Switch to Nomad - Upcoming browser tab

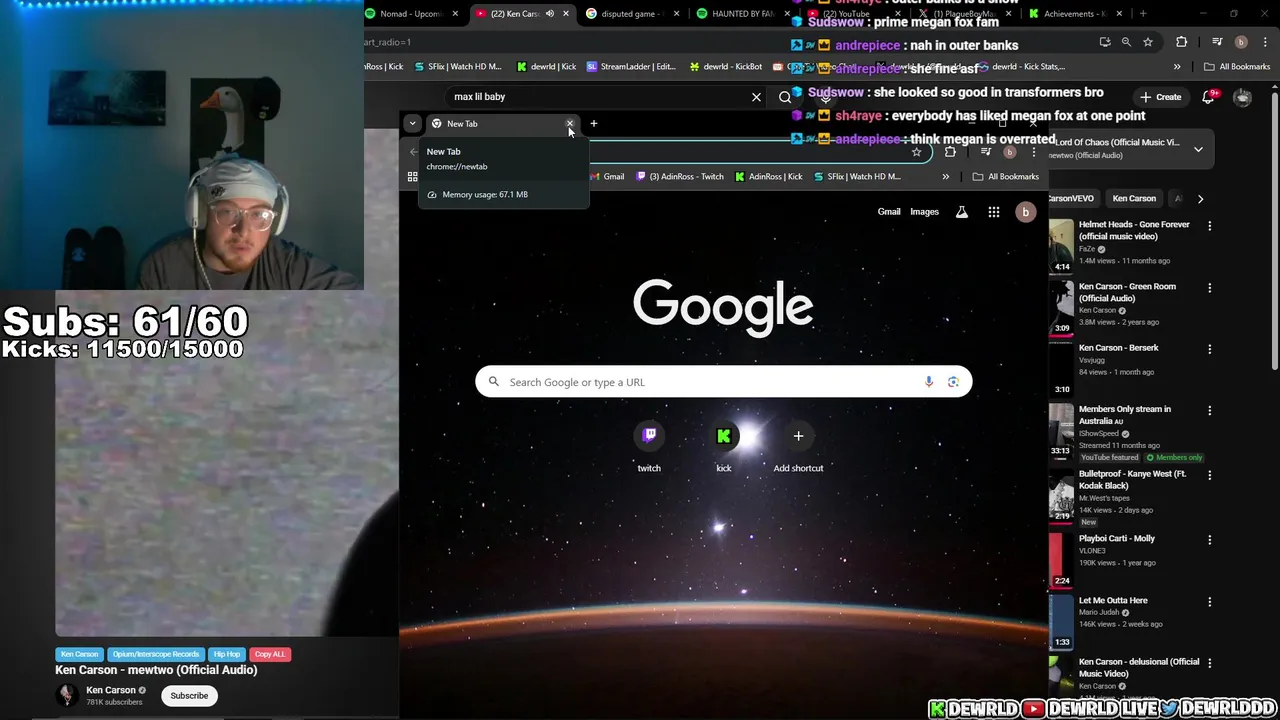coord(411,14)
